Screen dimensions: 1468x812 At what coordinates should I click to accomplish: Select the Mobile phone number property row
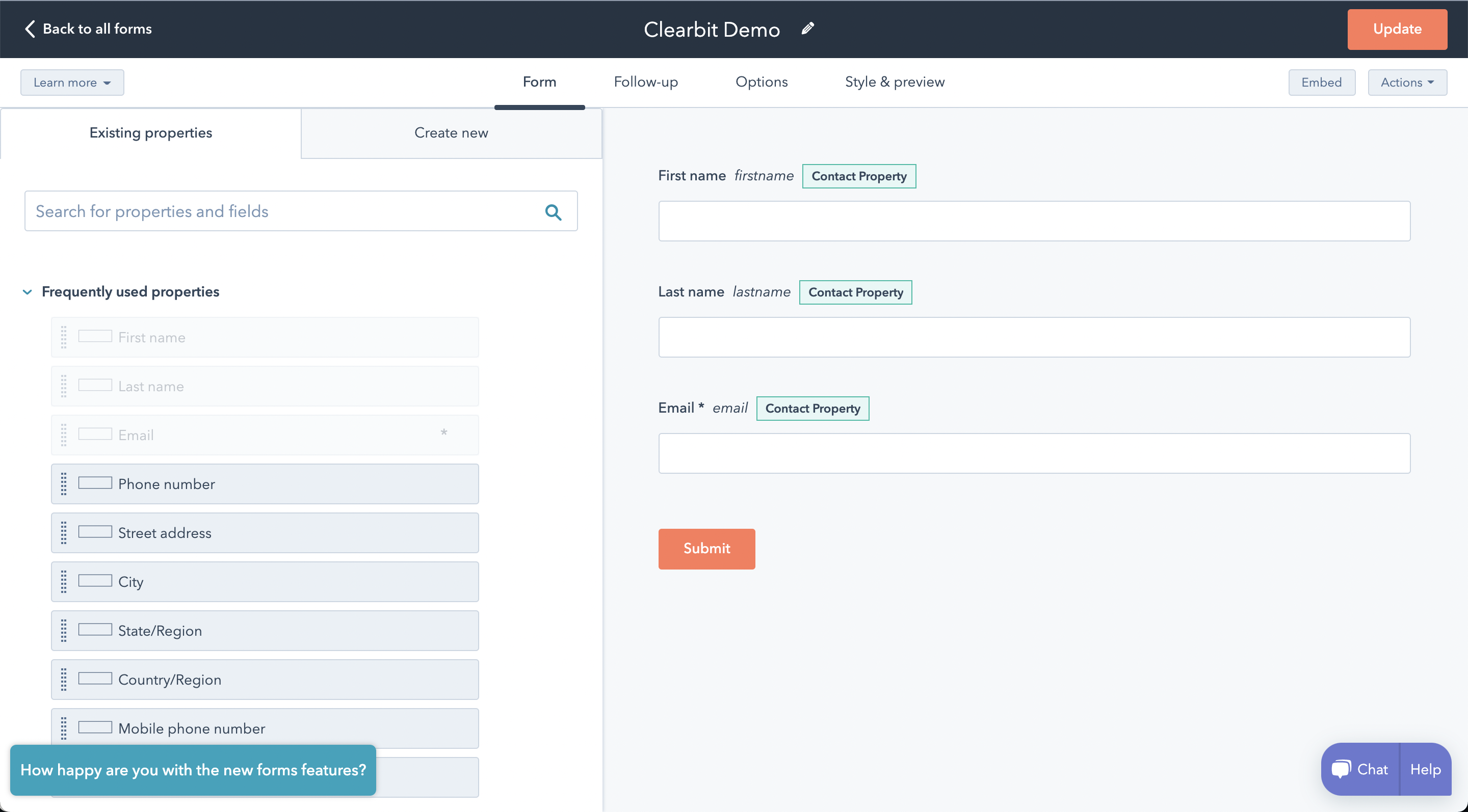[265, 728]
